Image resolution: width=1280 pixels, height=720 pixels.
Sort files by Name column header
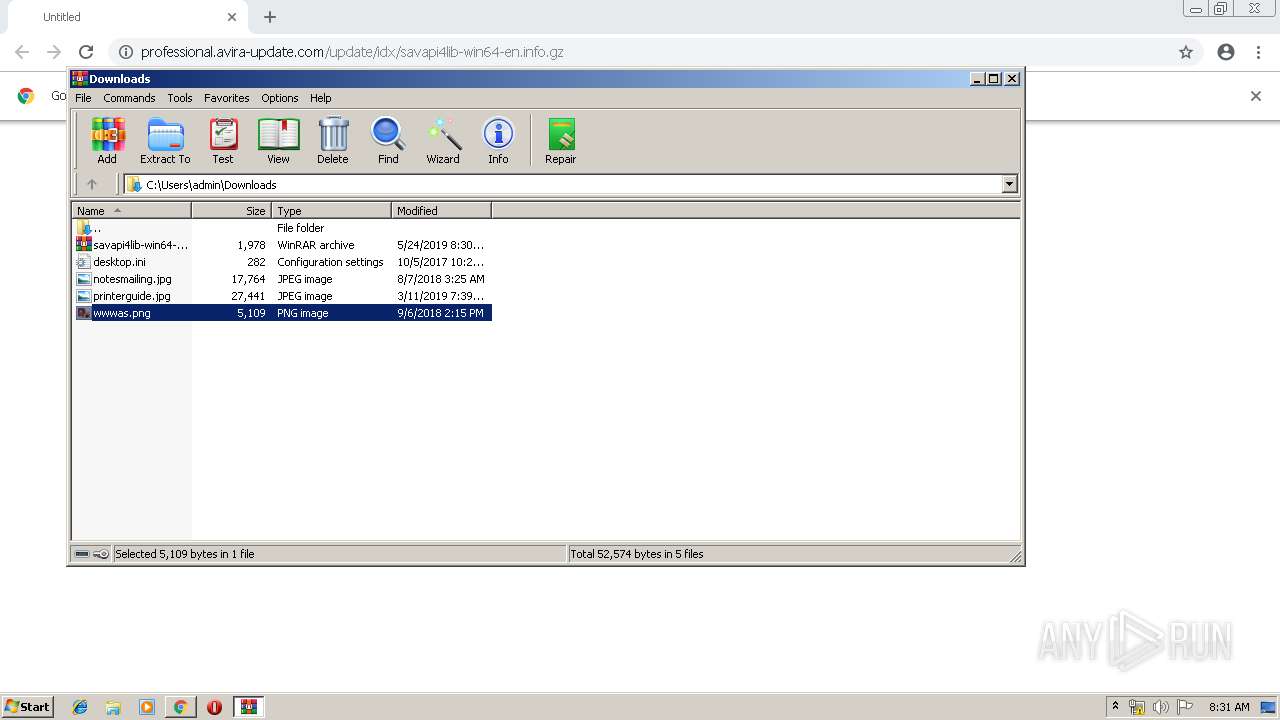point(132,211)
